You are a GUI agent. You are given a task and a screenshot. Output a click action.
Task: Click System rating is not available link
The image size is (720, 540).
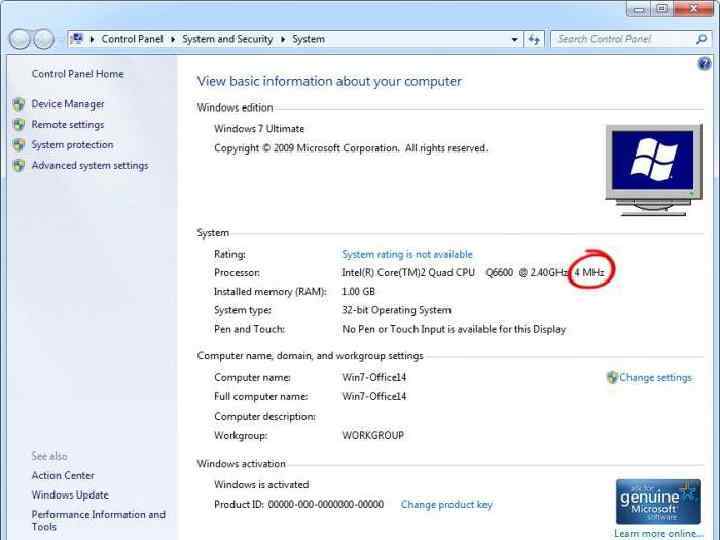(x=407, y=254)
